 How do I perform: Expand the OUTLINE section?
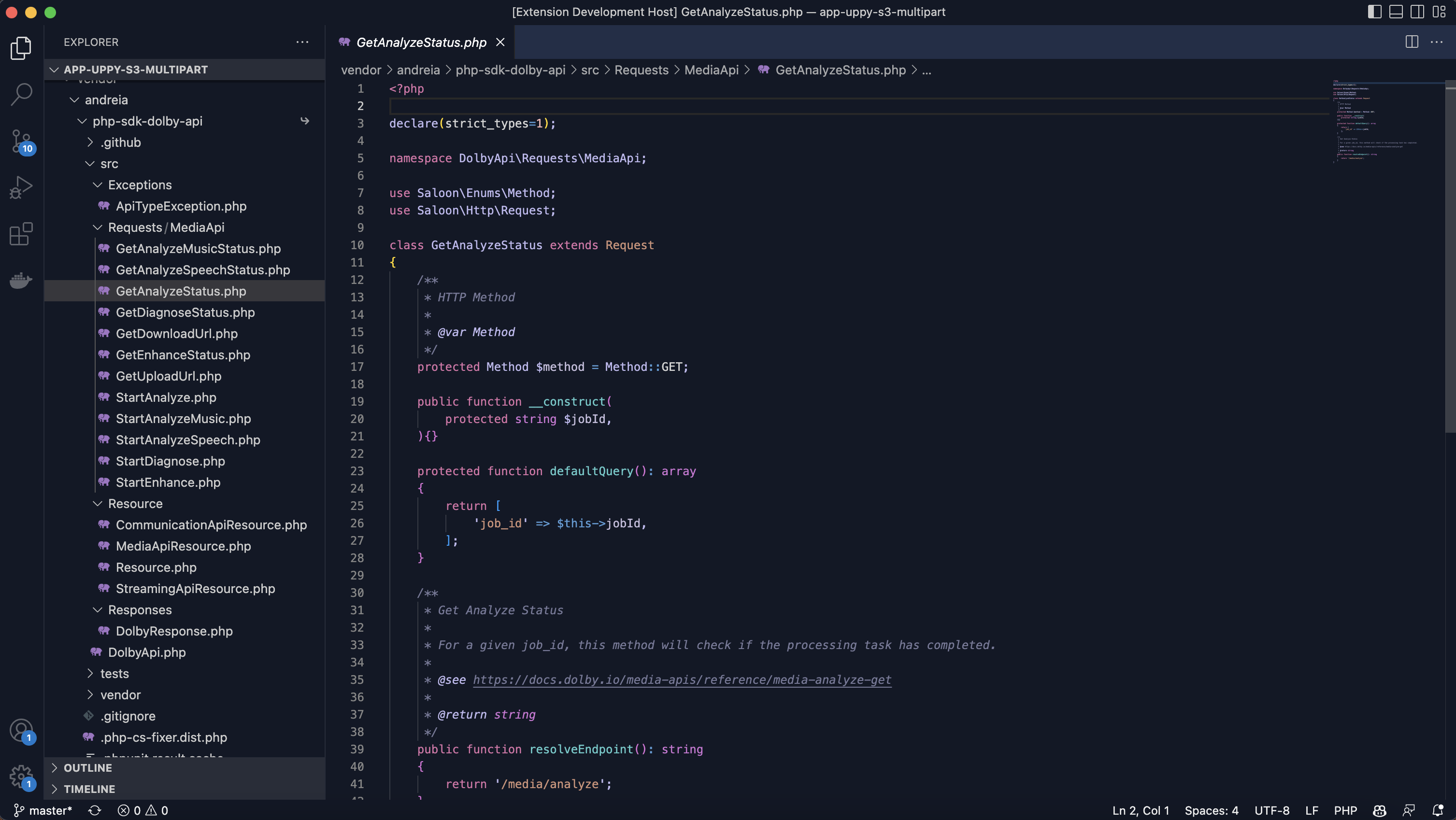87,767
